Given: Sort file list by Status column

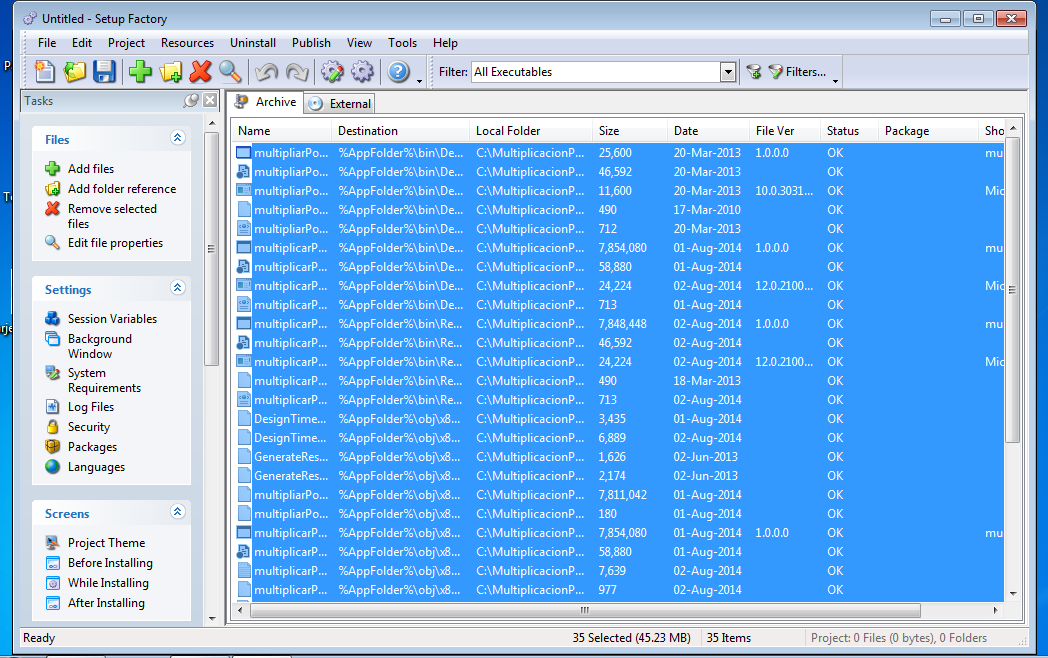Looking at the screenshot, I should (849, 131).
